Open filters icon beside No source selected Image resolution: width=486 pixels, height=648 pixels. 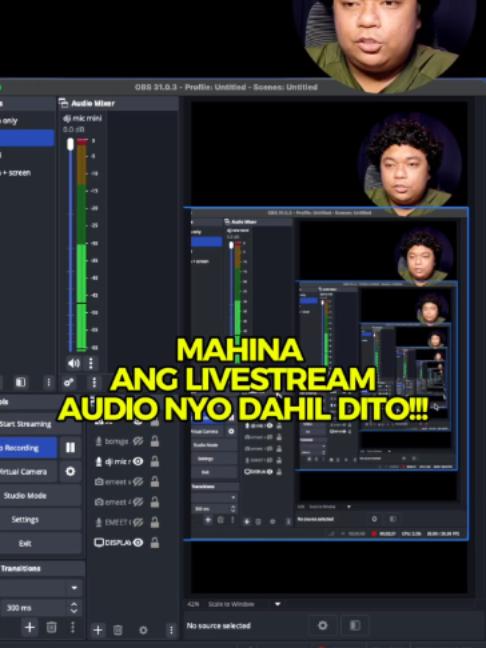(x=355, y=625)
